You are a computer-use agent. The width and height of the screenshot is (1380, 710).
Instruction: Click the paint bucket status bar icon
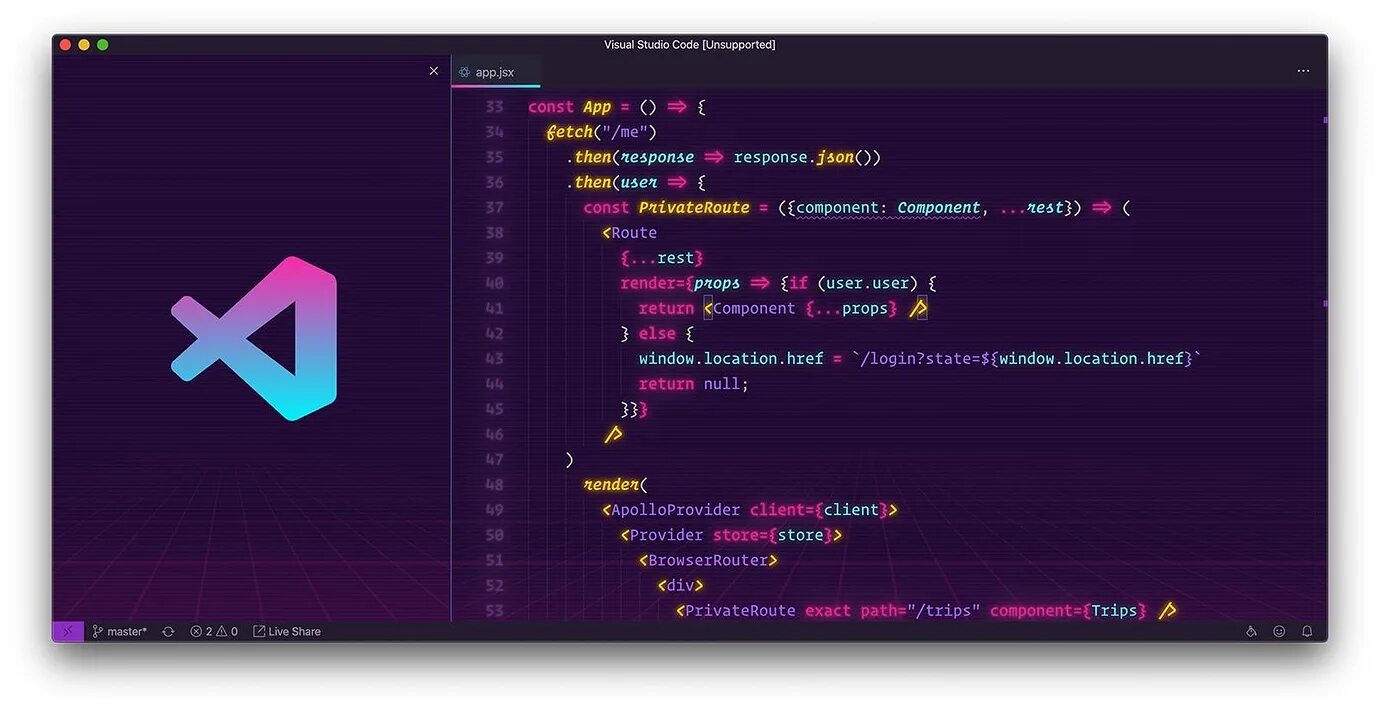coord(1251,631)
